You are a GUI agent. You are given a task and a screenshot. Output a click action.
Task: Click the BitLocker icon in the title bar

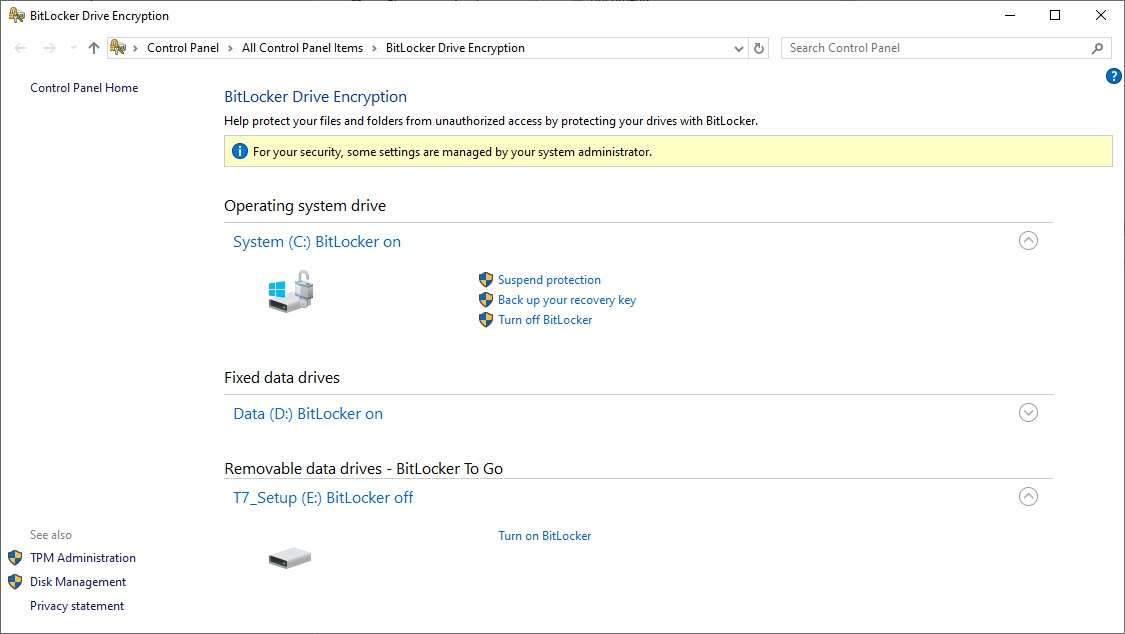pos(17,15)
